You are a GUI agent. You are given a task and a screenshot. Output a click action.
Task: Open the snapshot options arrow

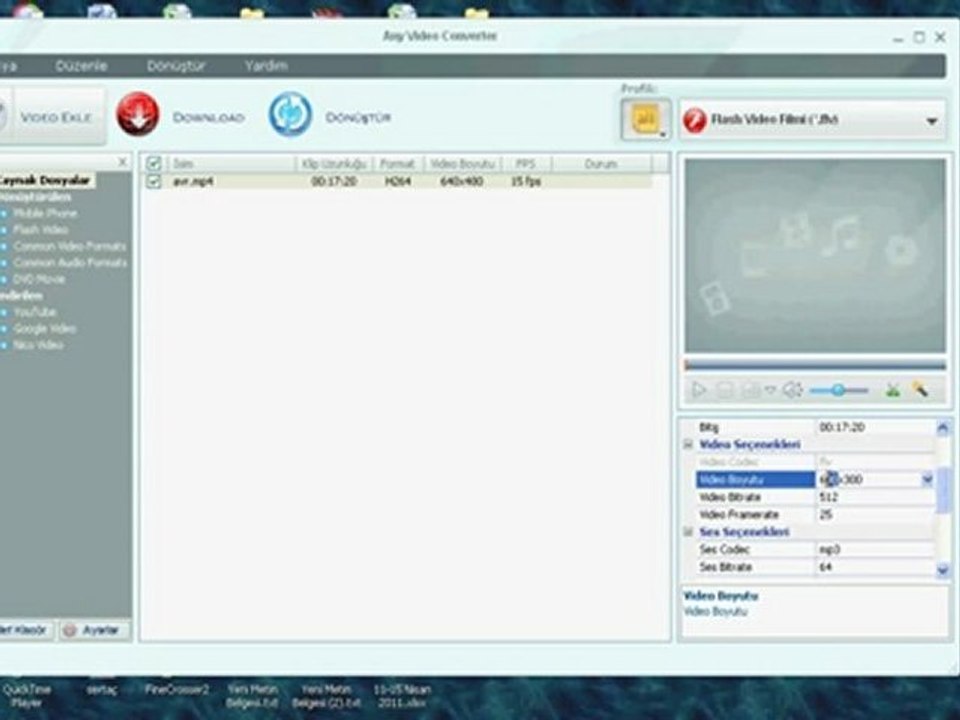coord(770,389)
